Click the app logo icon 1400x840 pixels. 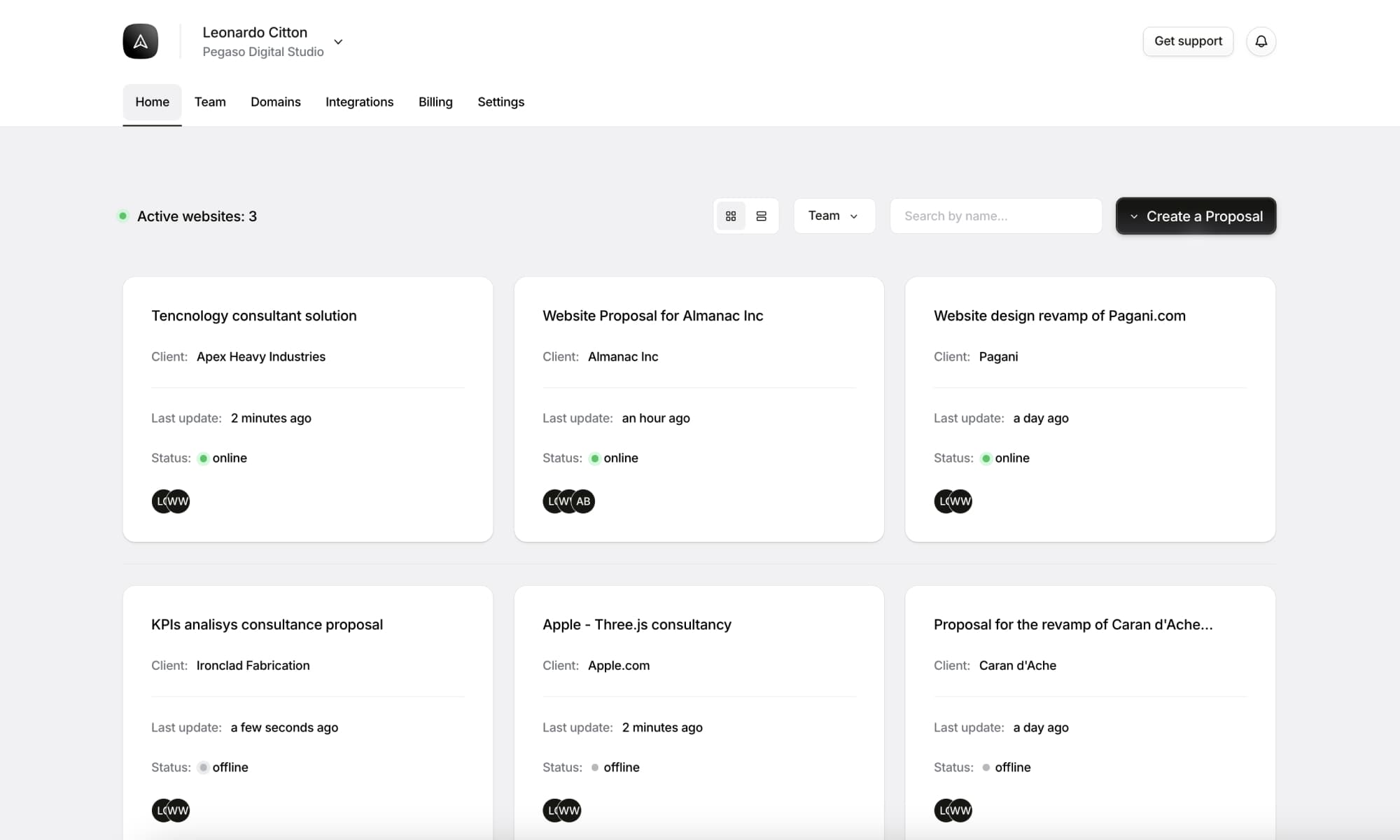pyautogui.click(x=141, y=41)
